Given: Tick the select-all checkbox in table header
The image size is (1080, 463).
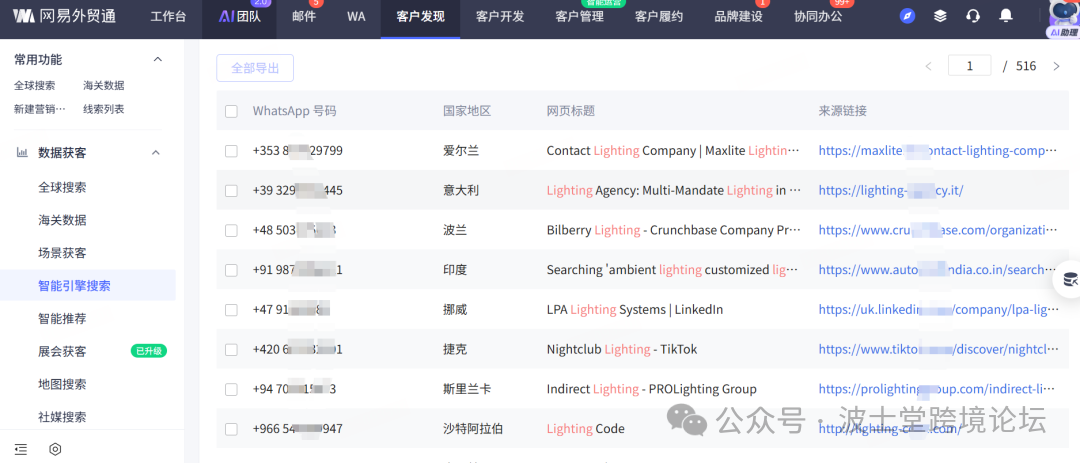Looking at the screenshot, I should pyautogui.click(x=232, y=111).
